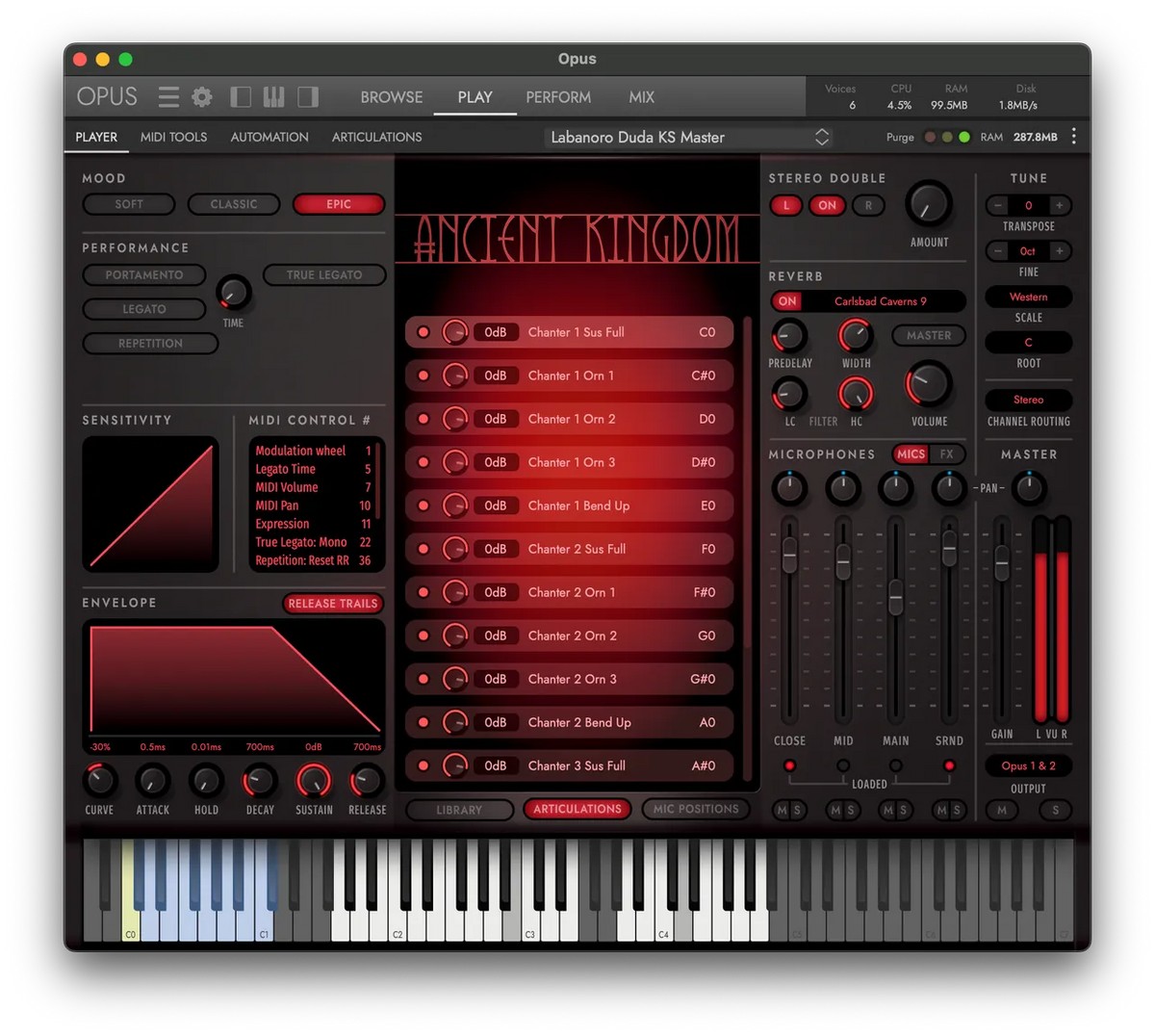Image resolution: width=1155 pixels, height=1036 pixels.
Task: Increase transpose with the plus stepper
Action: click(x=1059, y=205)
